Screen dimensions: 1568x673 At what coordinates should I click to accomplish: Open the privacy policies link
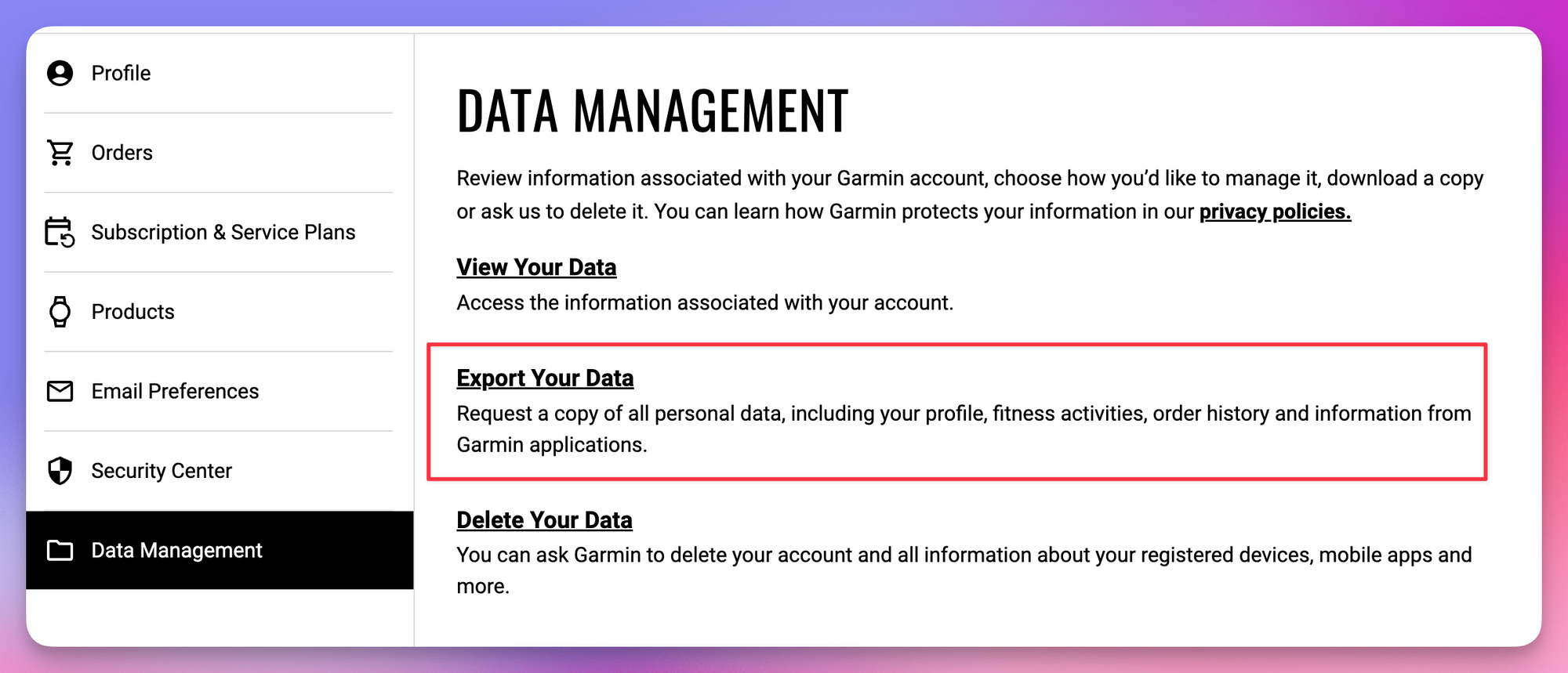point(1275,212)
